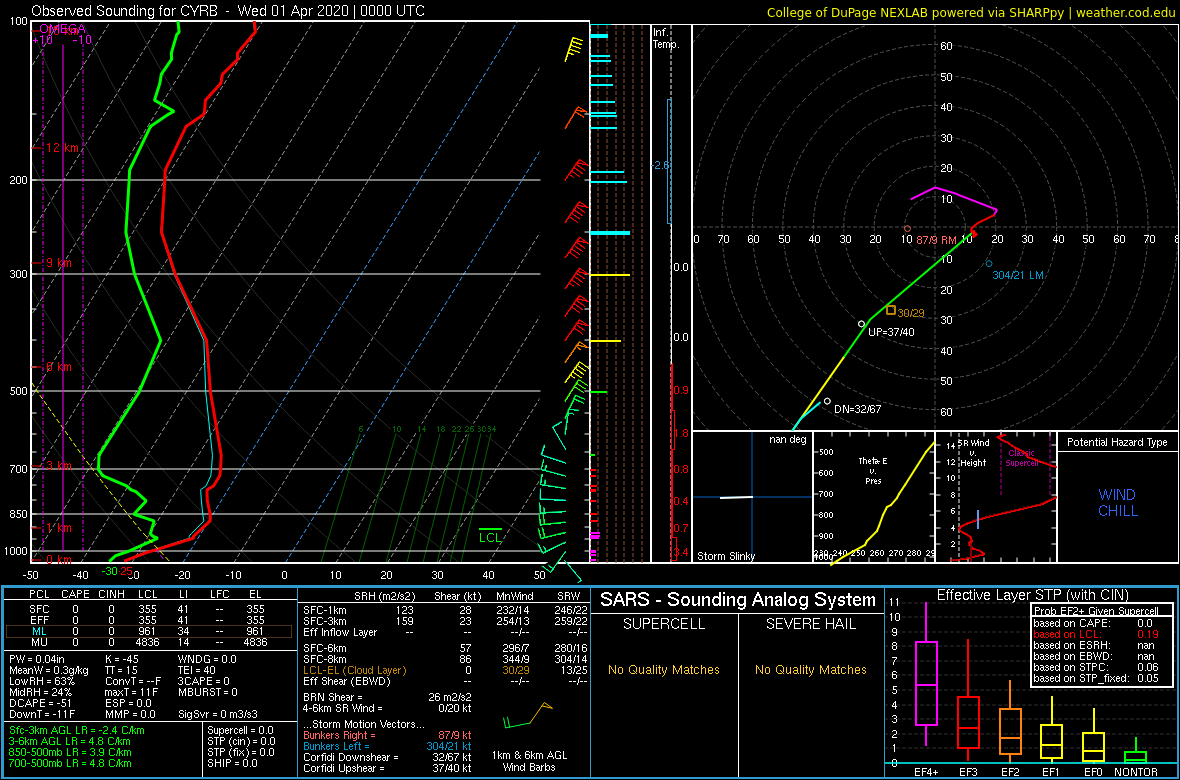Click the 'BRN Shear =' line

pos(388,697)
